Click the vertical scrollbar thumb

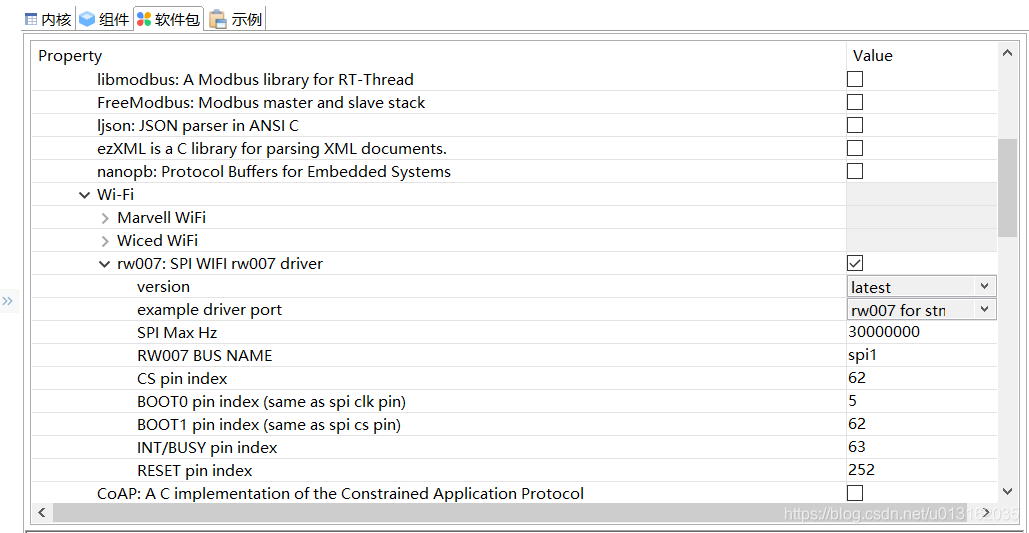[x=1007, y=188]
